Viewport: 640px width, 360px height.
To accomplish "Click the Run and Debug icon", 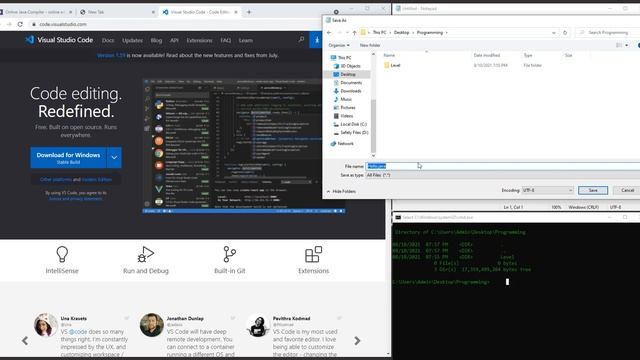I will pos(146,254).
